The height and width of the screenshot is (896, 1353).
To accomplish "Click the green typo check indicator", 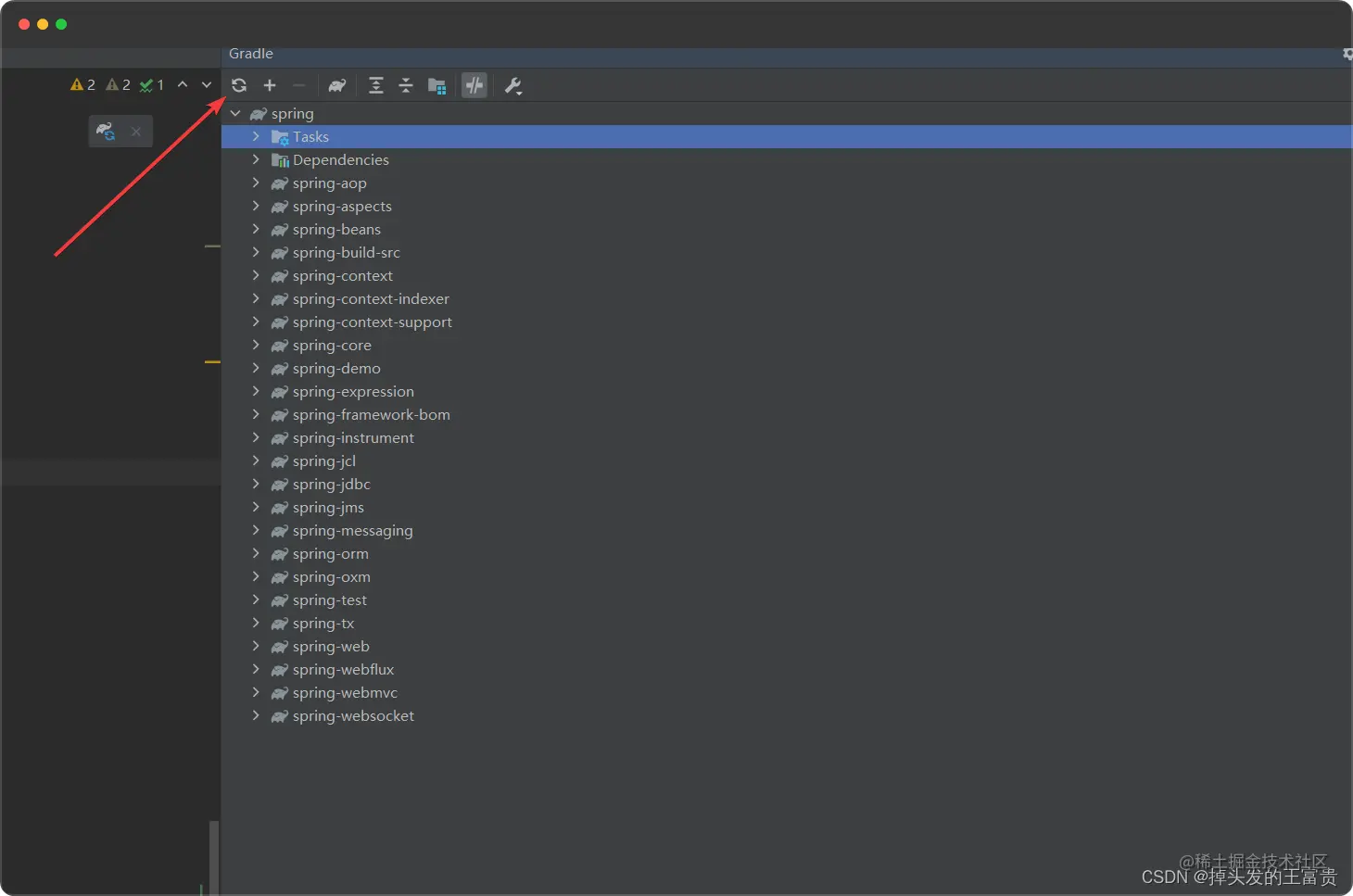I will click(x=152, y=84).
